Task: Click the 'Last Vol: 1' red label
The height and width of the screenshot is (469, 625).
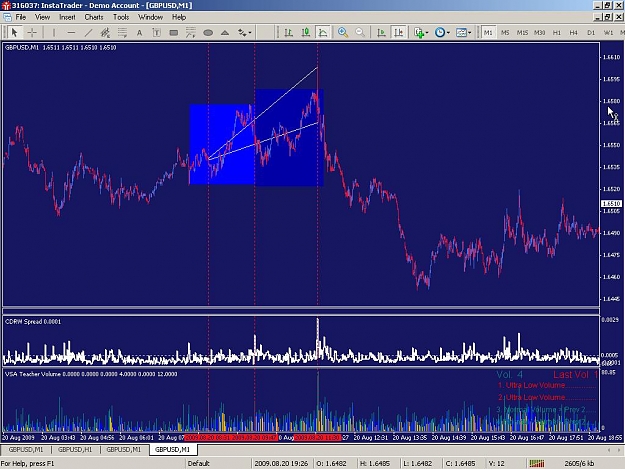Action: 576,375
